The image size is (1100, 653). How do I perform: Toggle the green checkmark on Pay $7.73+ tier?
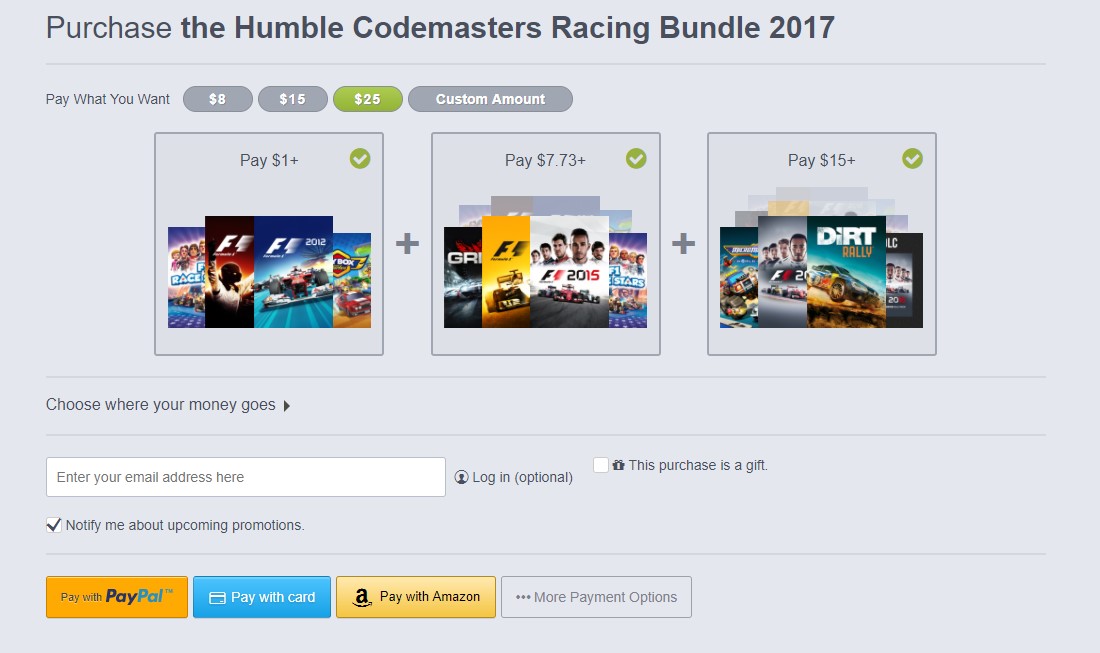pos(636,159)
